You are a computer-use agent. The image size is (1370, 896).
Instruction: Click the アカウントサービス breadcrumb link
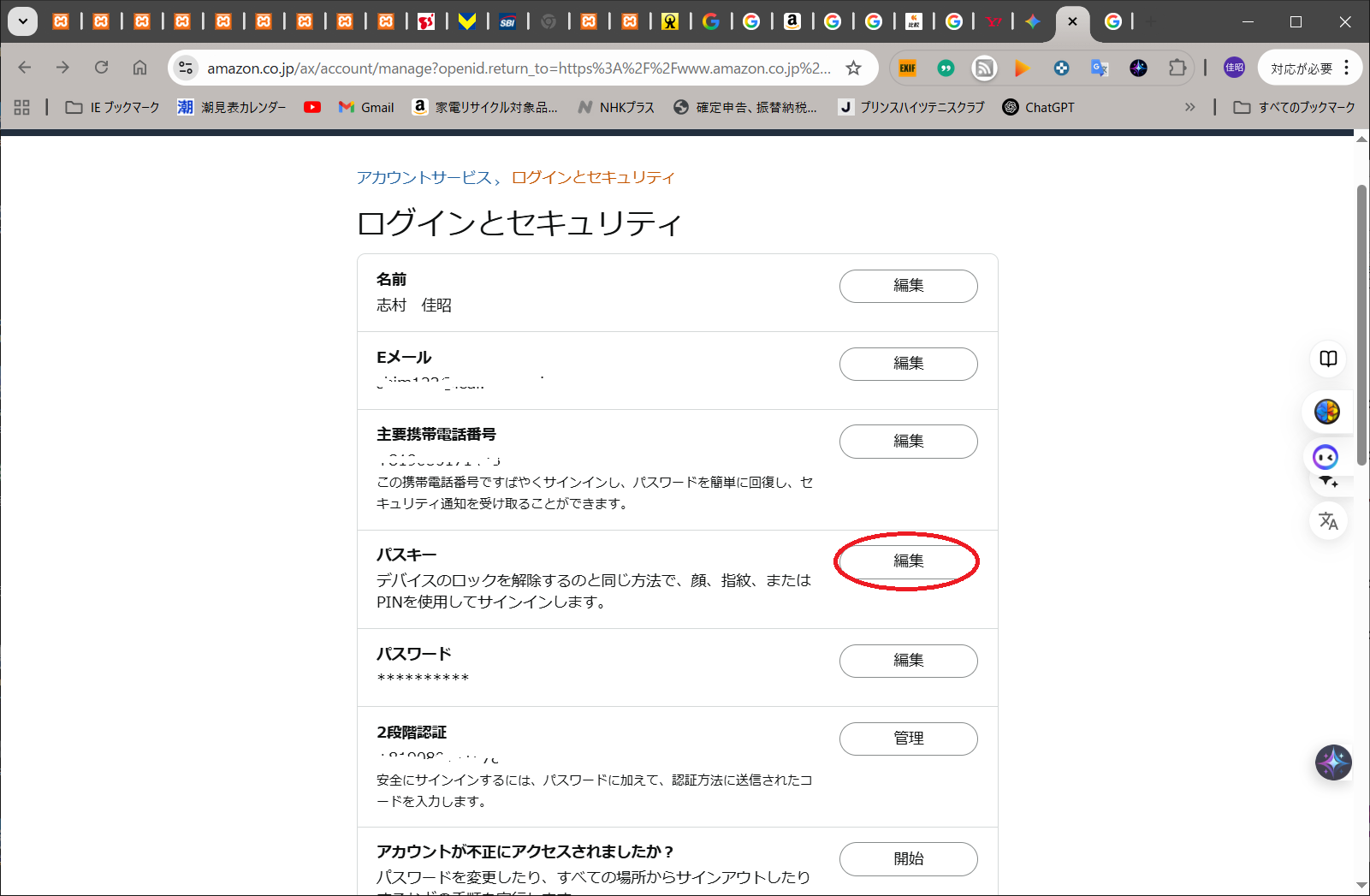tap(424, 177)
